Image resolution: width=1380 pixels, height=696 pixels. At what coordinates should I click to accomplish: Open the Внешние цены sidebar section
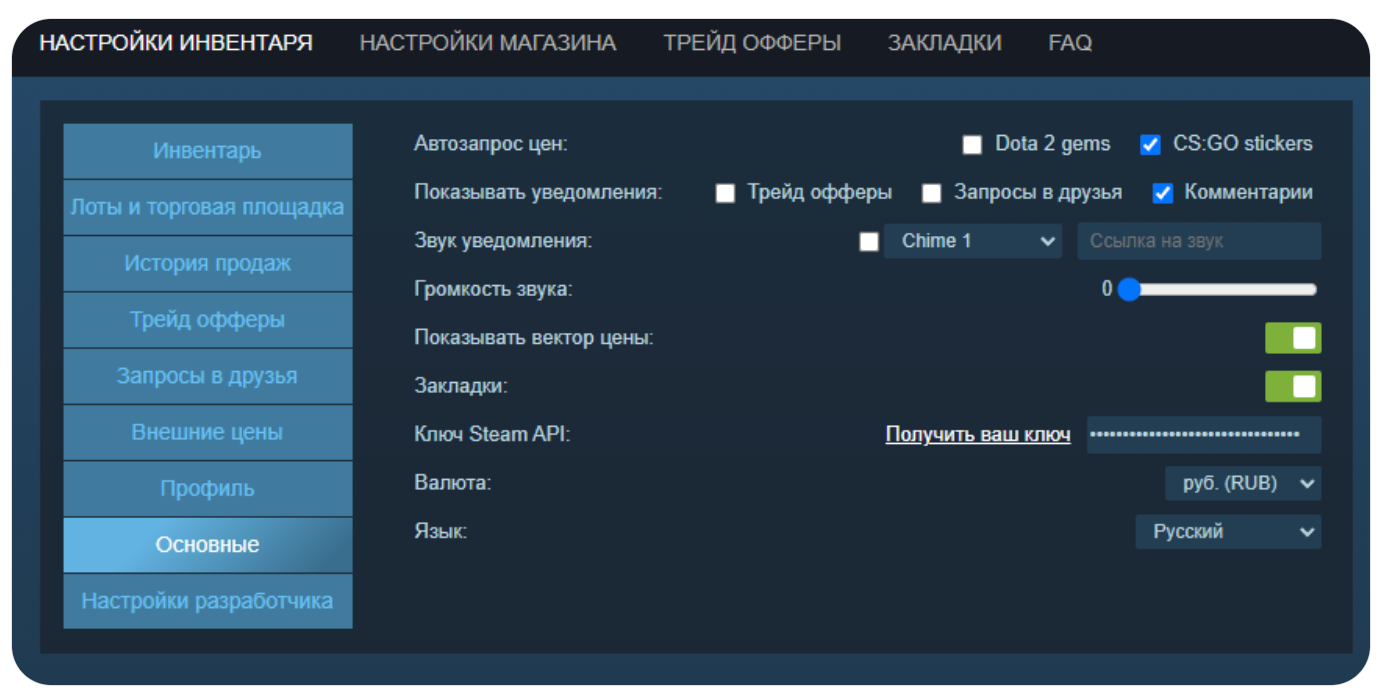(x=207, y=433)
